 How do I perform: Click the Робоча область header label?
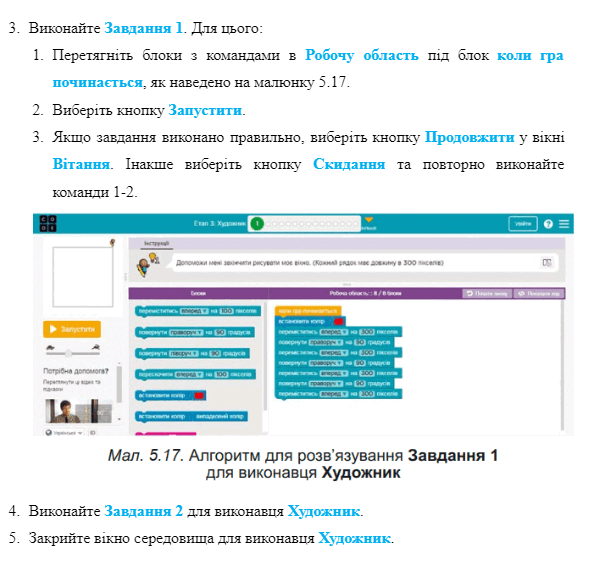tap(365, 293)
